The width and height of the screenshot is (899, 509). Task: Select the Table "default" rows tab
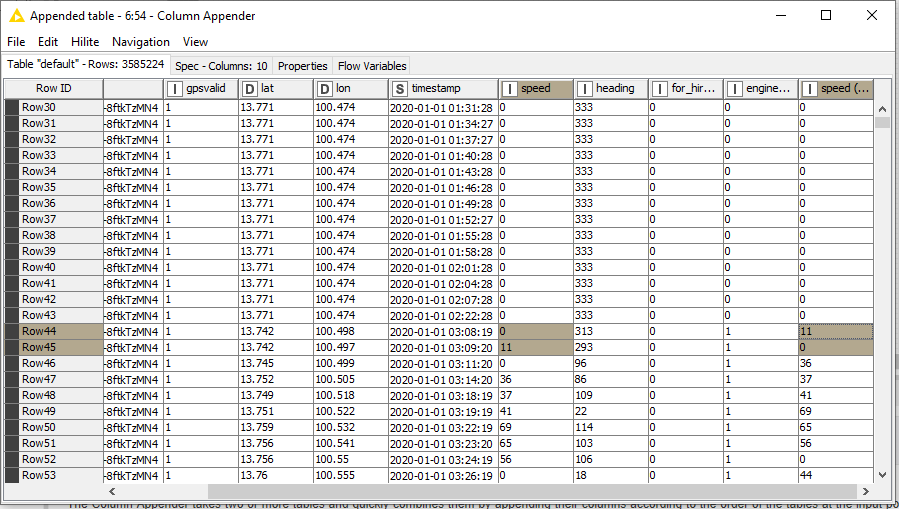pyautogui.click(x=86, y=64)
